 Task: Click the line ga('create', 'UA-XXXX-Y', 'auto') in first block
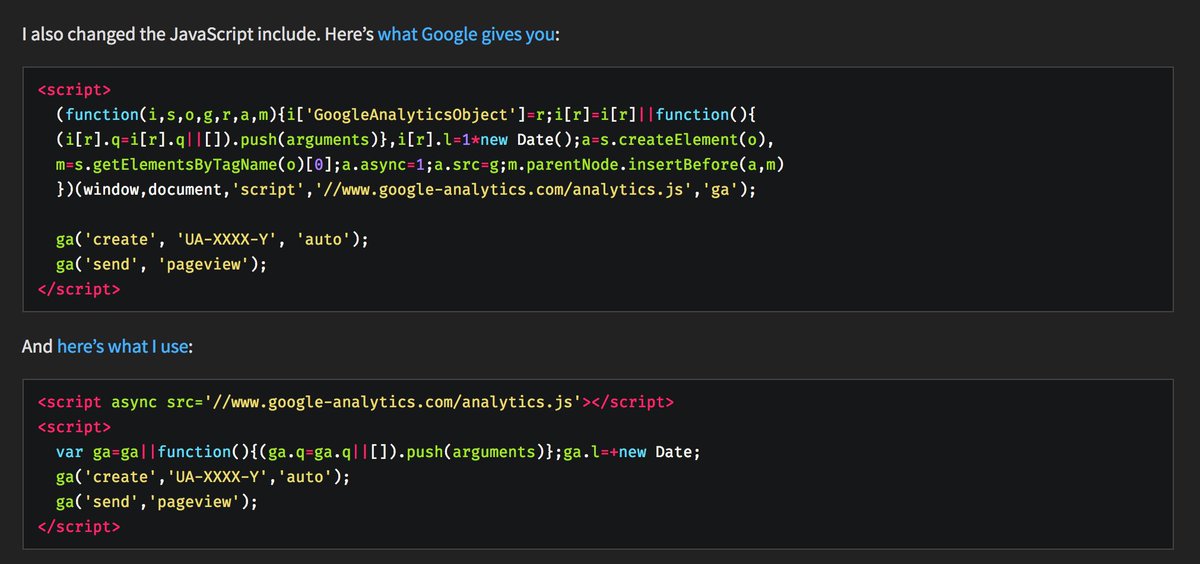(x=212, y=240)
